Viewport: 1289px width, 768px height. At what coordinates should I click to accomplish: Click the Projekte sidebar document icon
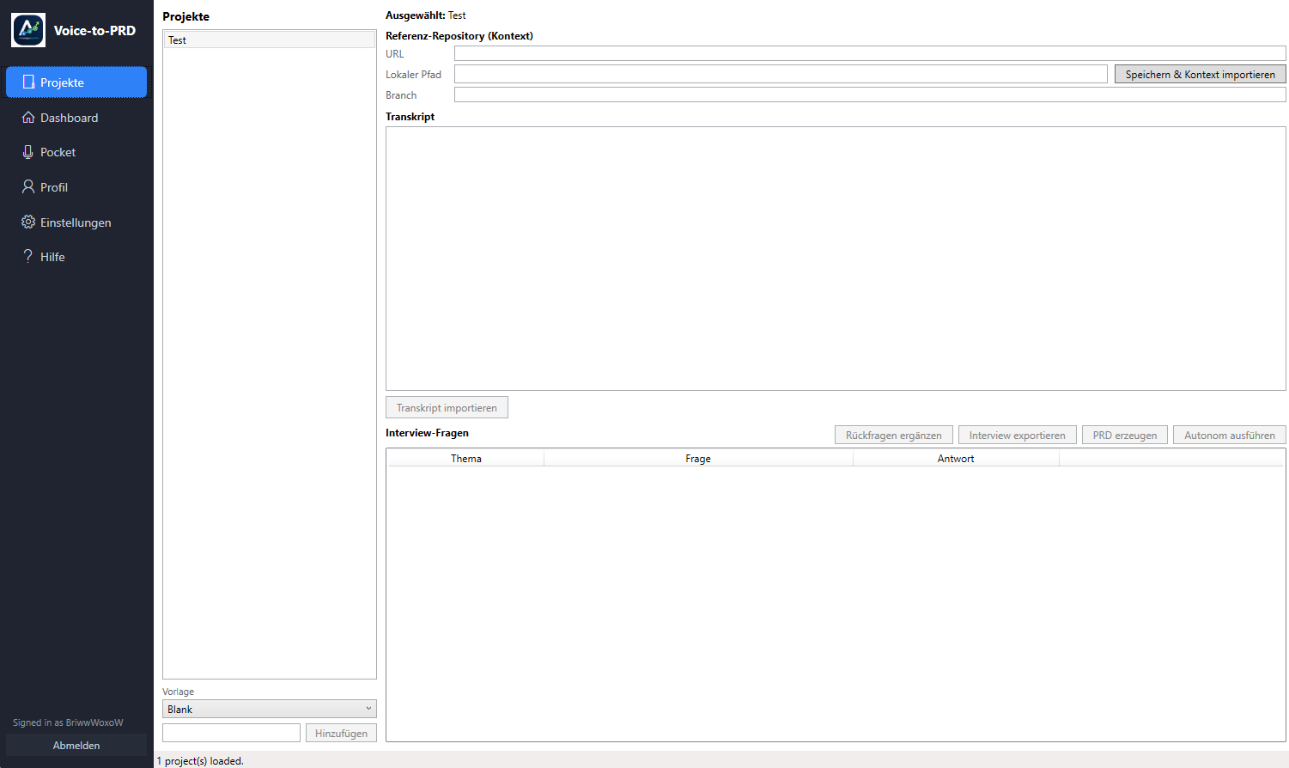coord(28,82)
